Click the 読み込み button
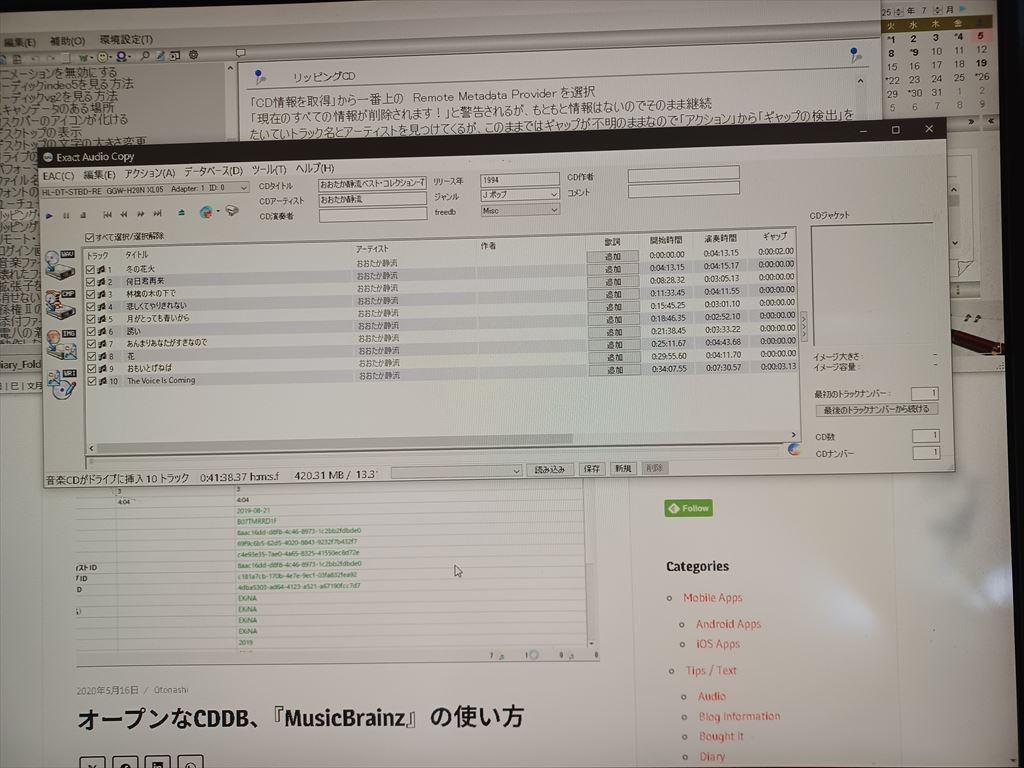The height and width of the screenshot is (768, 1024). pyautogui.click(x=550, y=470)
